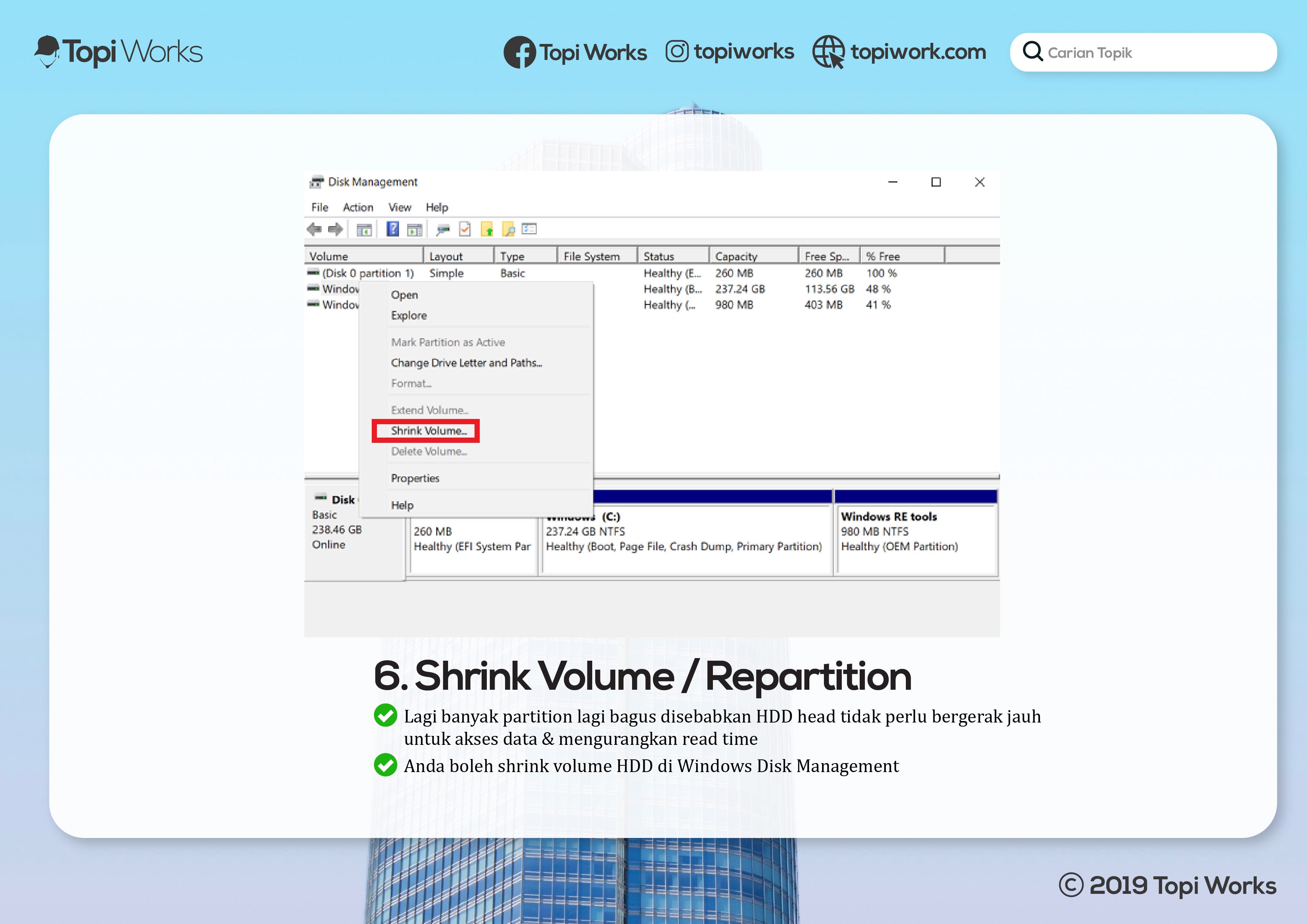Image resolution: width=1307 pixels, height=924 pixels.
Task: Select Change Drive Letter and Paths option
Action: click(466, 363)
